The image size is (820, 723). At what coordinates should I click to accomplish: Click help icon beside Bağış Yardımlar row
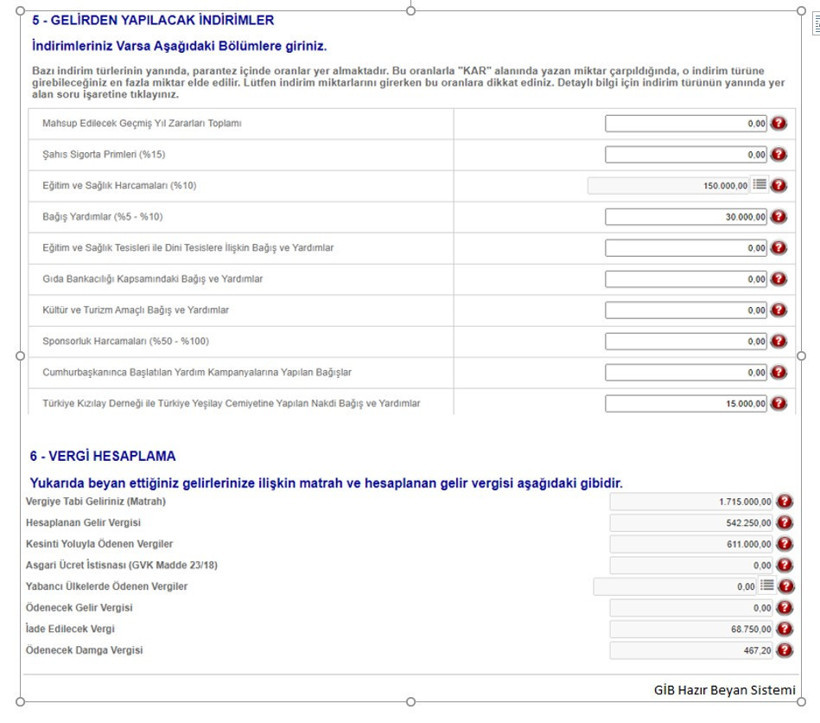pos(779,216)
